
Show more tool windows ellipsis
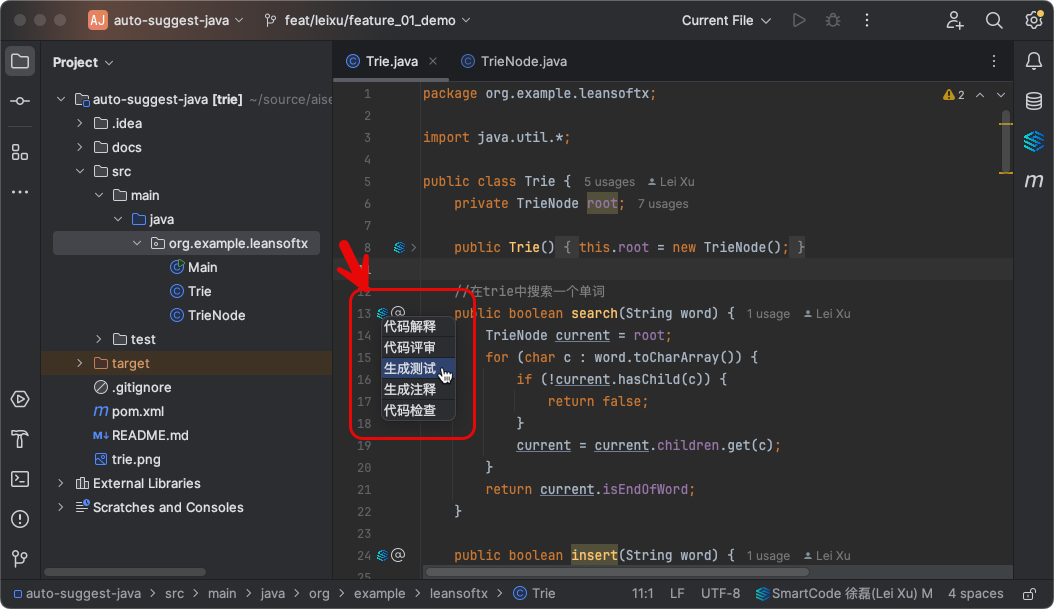point(20,192)
